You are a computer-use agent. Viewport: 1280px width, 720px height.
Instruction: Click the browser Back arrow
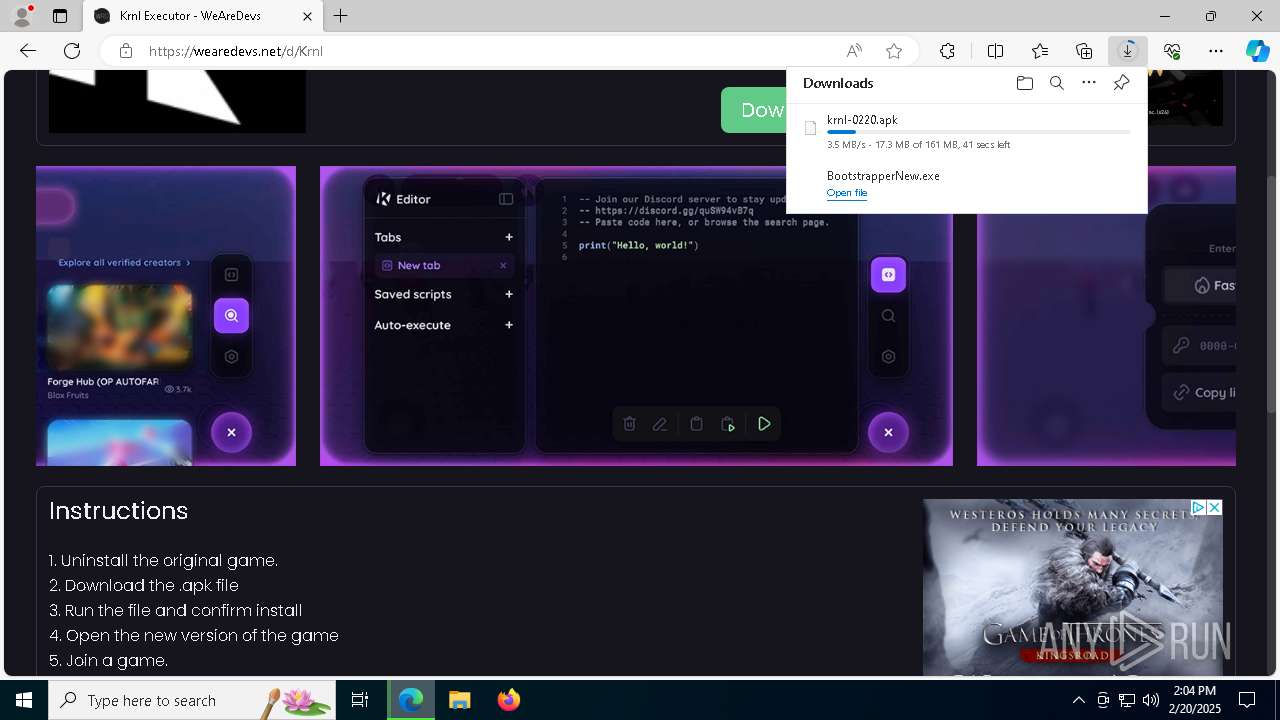(x=28, y=51)
